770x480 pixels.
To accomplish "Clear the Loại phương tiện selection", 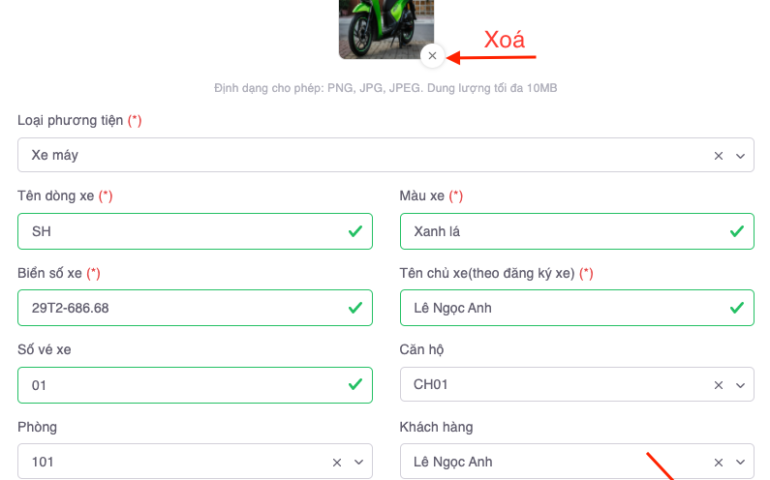I will (x=718, y=155).
